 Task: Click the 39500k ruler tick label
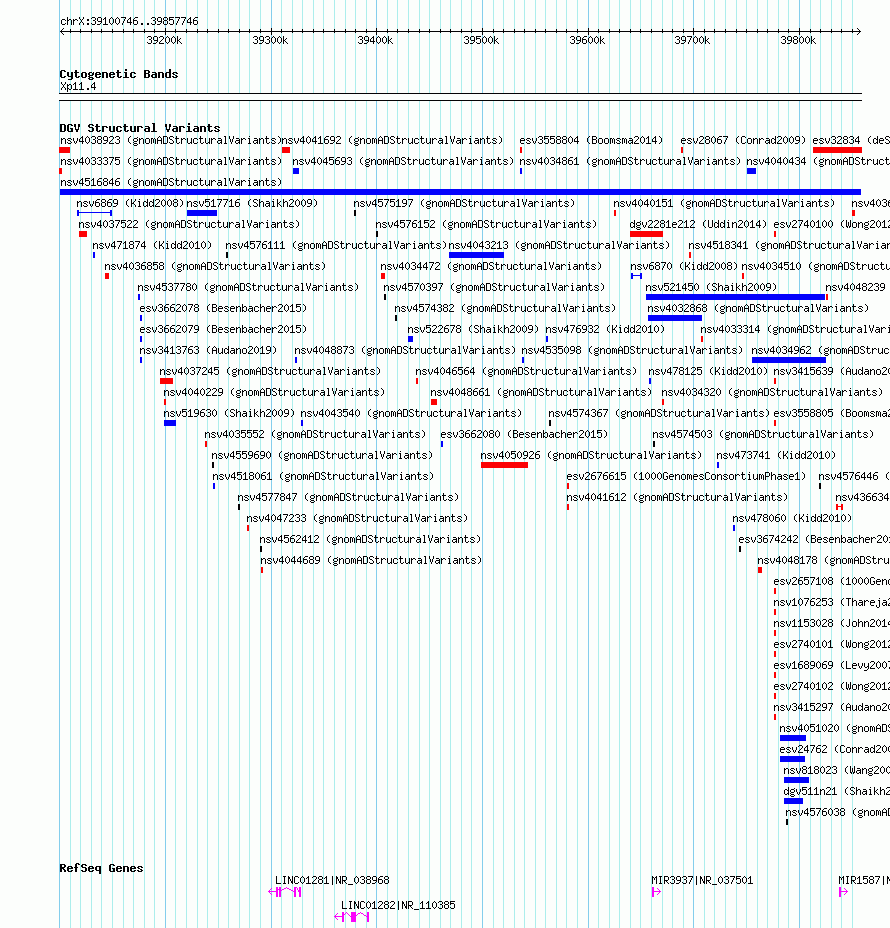(481, 40)
